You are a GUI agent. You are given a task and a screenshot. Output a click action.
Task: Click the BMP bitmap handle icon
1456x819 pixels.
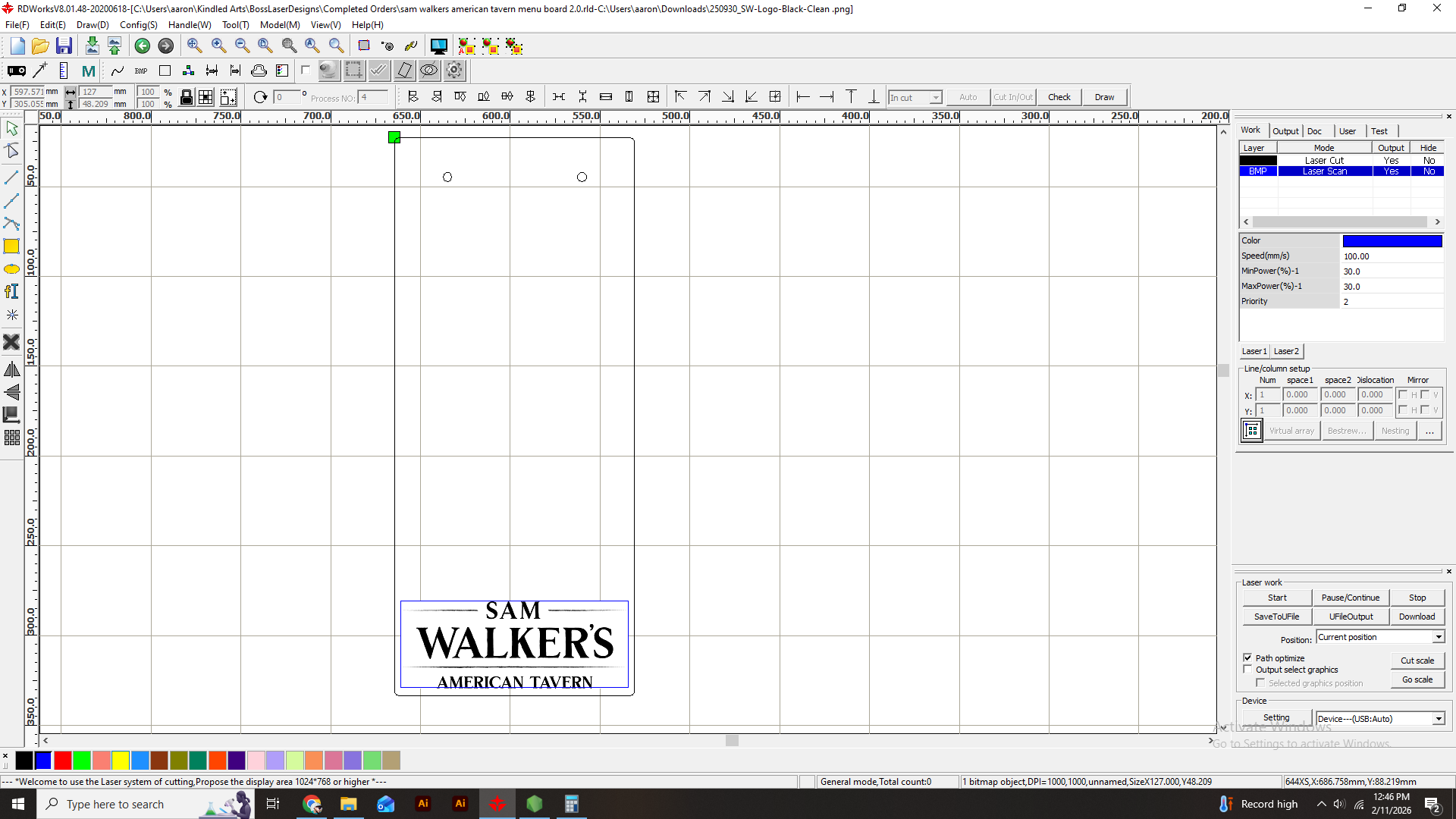141,71
